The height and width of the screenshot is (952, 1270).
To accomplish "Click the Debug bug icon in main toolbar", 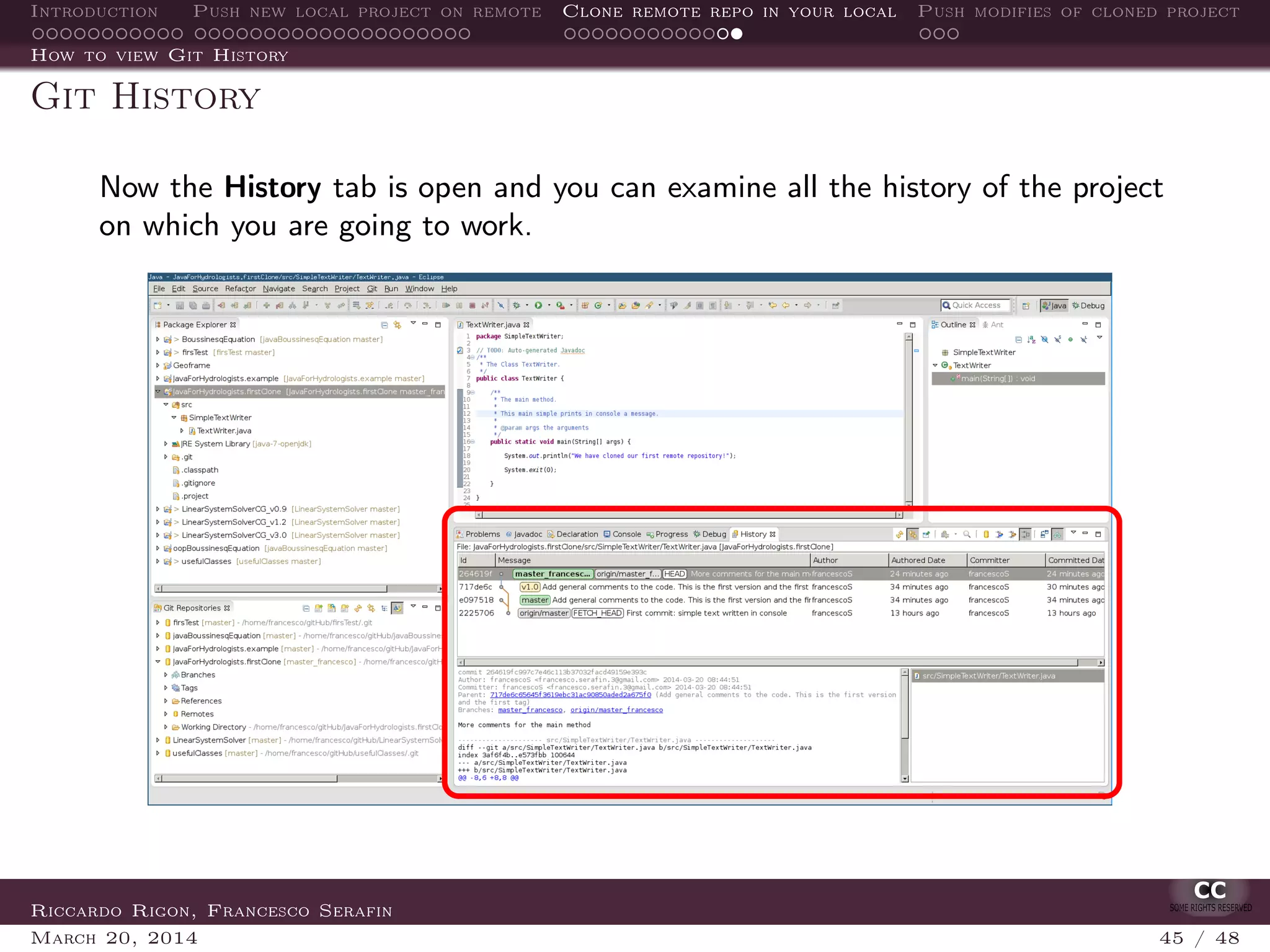I will 516,306.
